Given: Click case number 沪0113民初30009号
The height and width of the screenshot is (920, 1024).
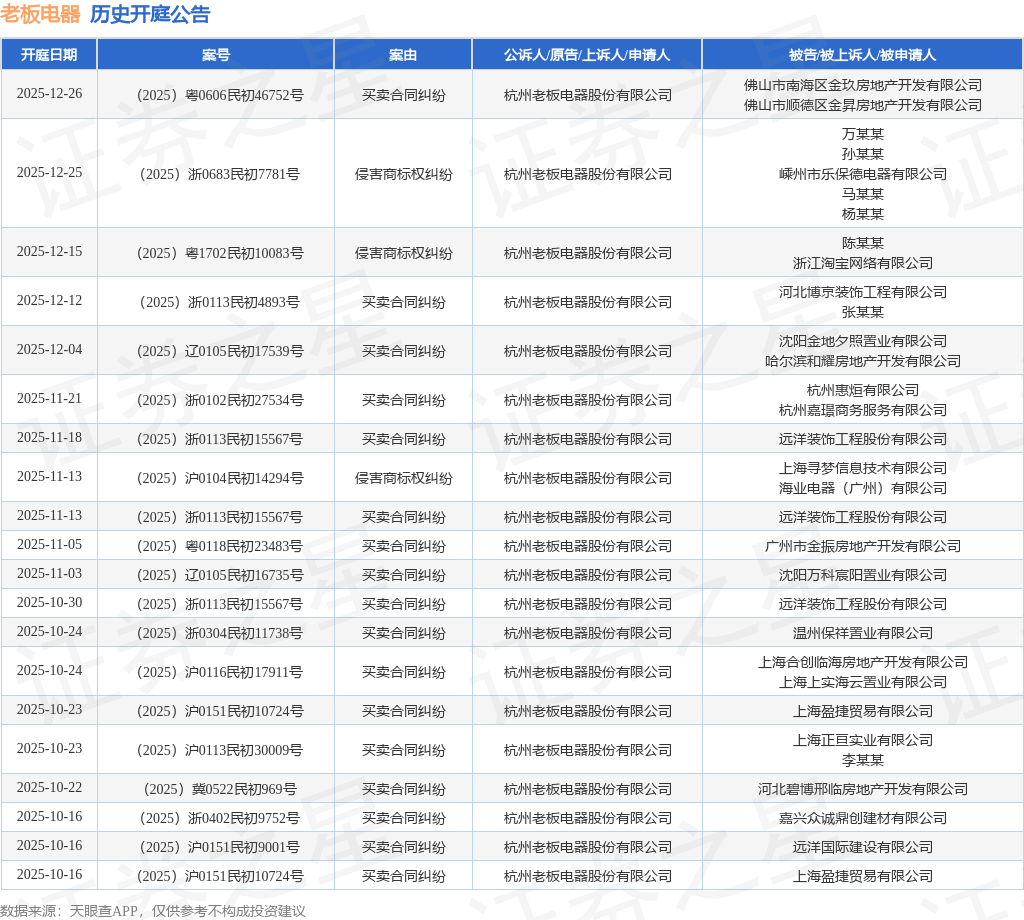Looking at the screenshot, I should click(x=220, y=750).
